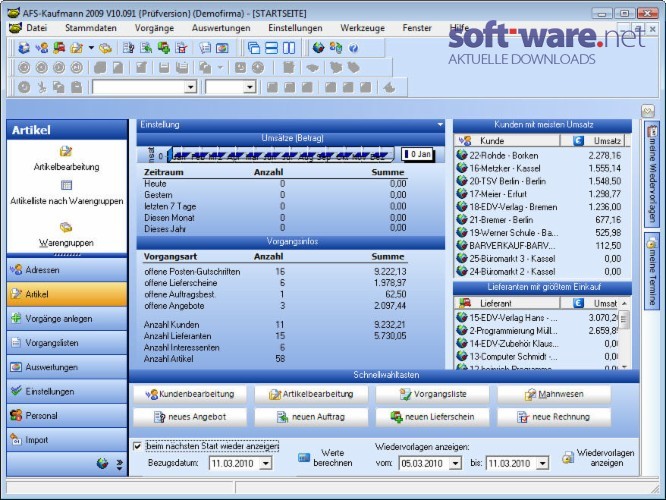The image size is (666, 500).
Task: Open the 'meine Termine' side tab
Action: point(652,271)
